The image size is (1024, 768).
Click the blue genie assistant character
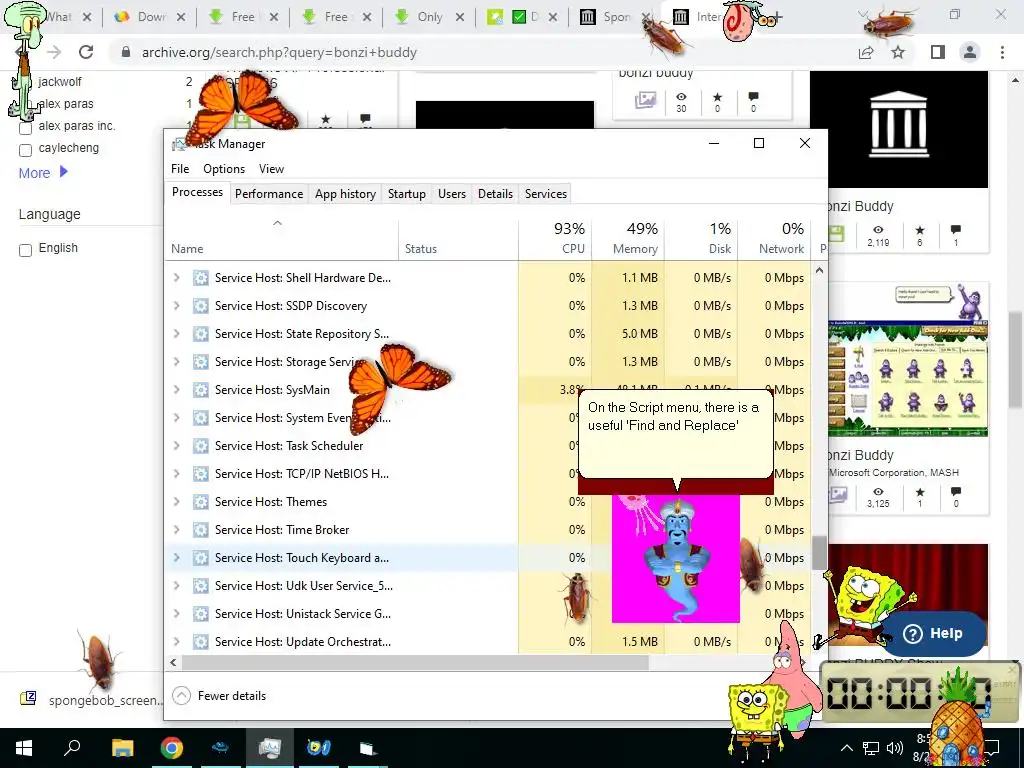coord(677,558)
